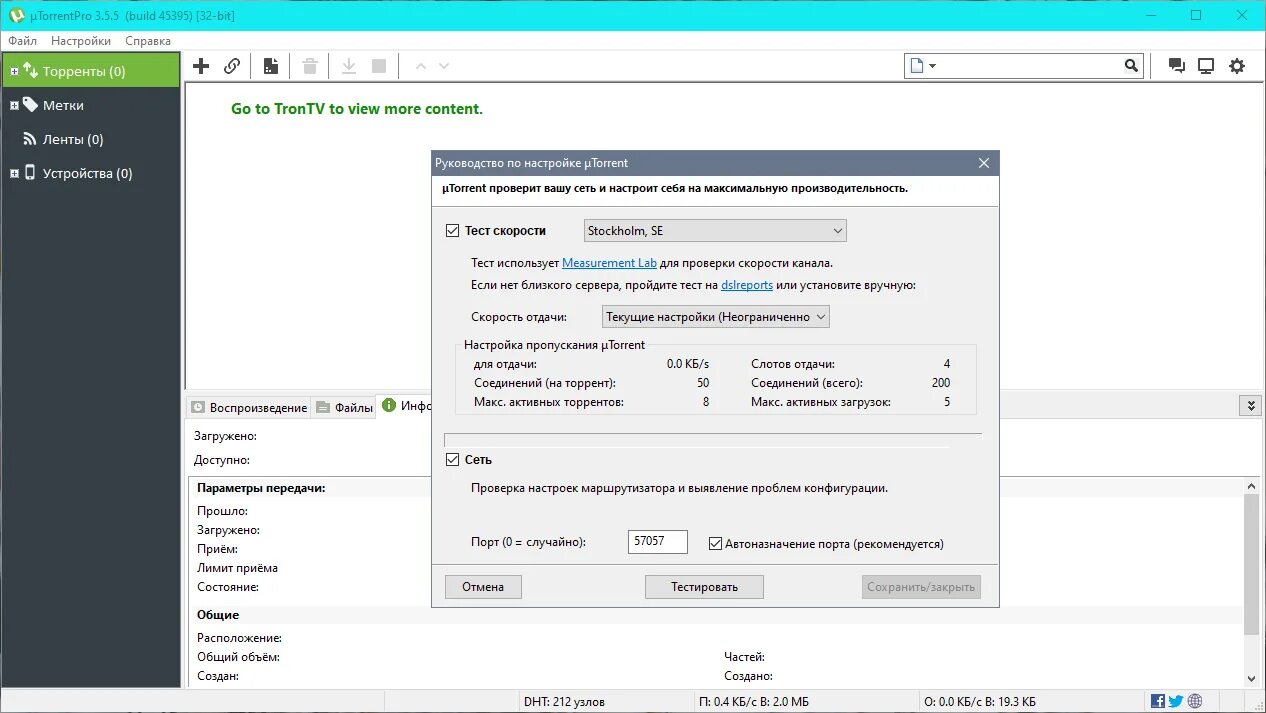Create a new torrent
1266x713 pixels.
coord(270,65)
